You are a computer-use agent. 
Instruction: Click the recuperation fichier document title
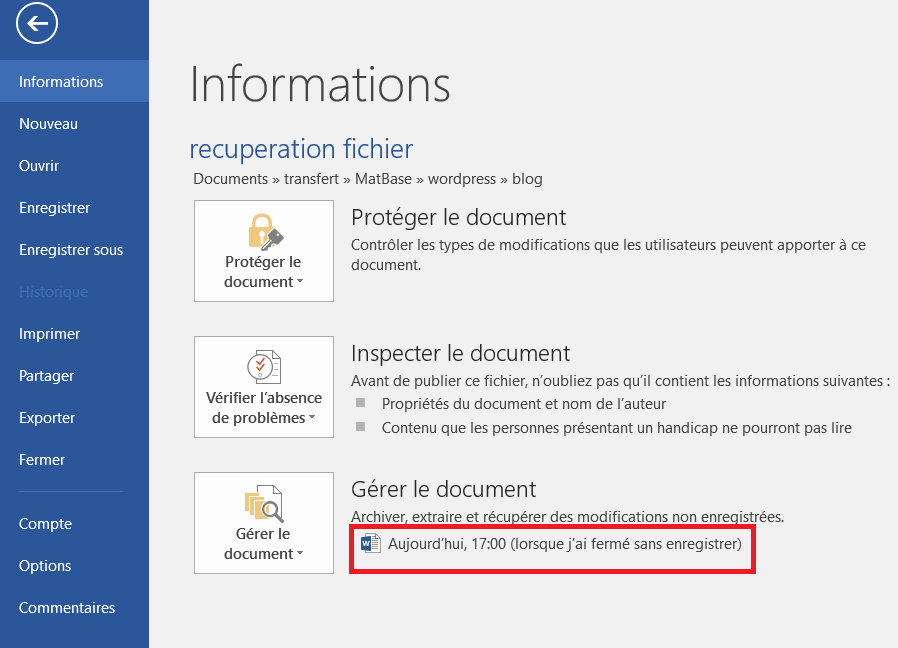(301, 149)
